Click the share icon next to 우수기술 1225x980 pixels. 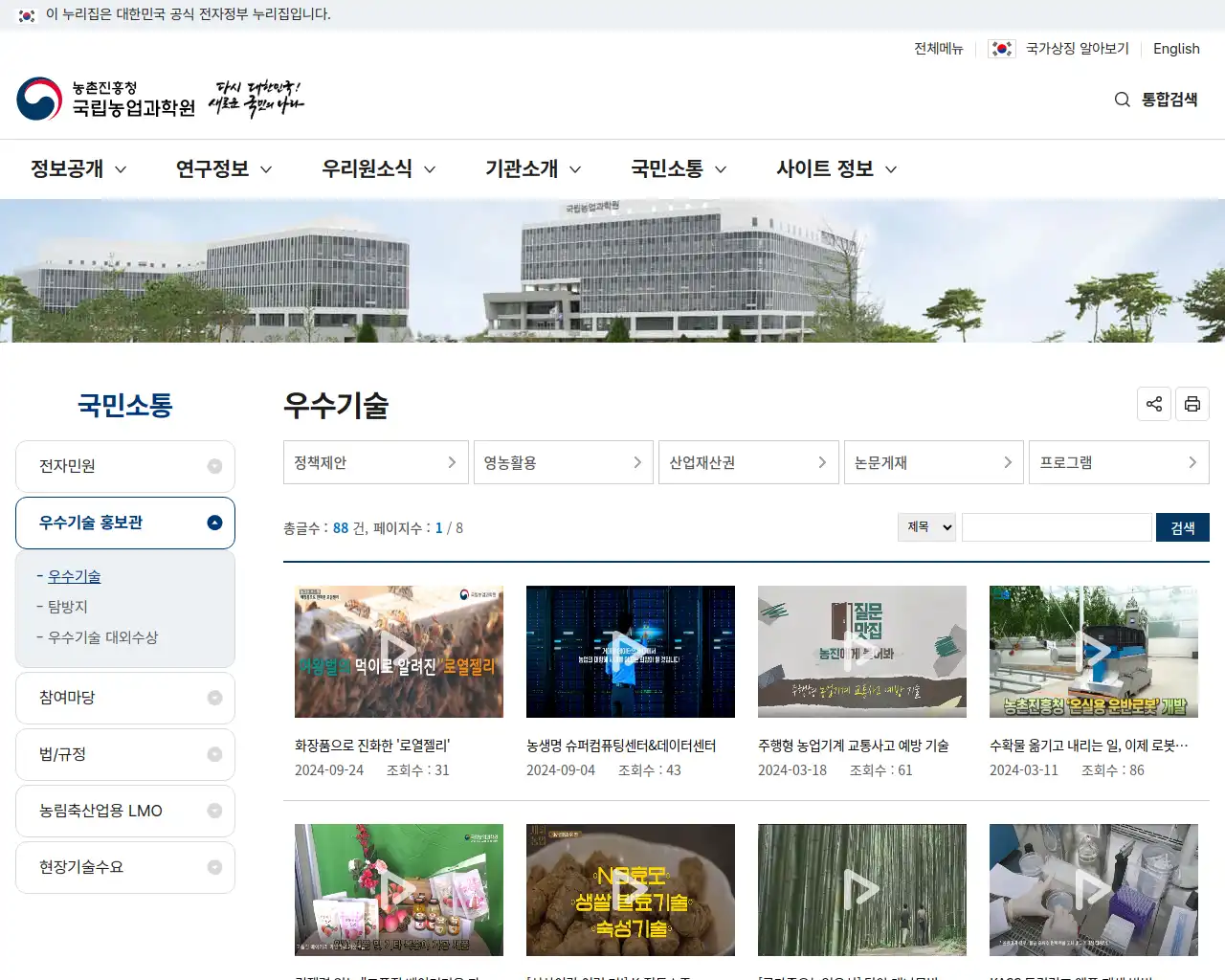1154,404
